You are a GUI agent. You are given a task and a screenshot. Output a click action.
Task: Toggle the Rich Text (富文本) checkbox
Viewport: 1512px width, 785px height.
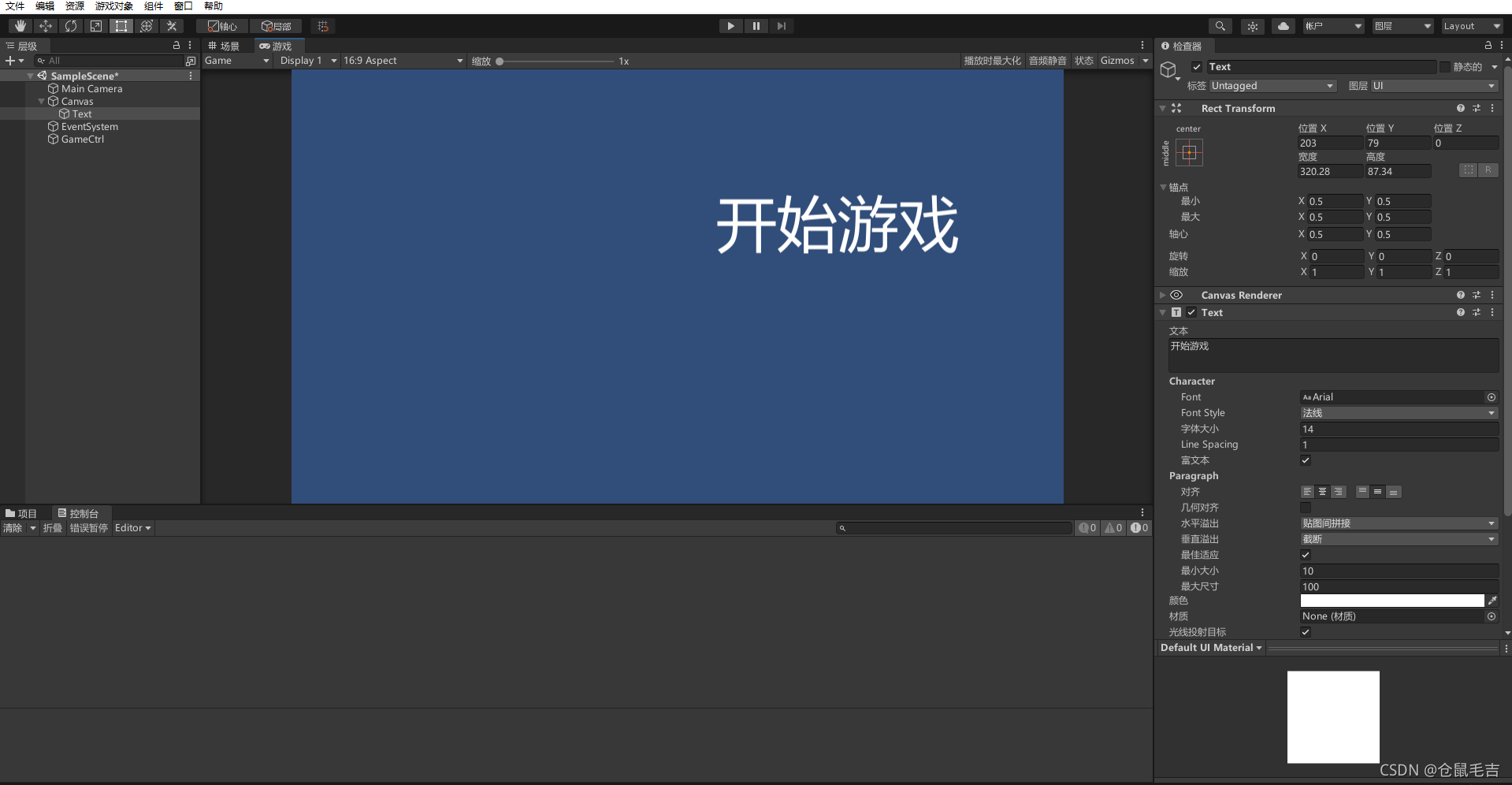1306,460
